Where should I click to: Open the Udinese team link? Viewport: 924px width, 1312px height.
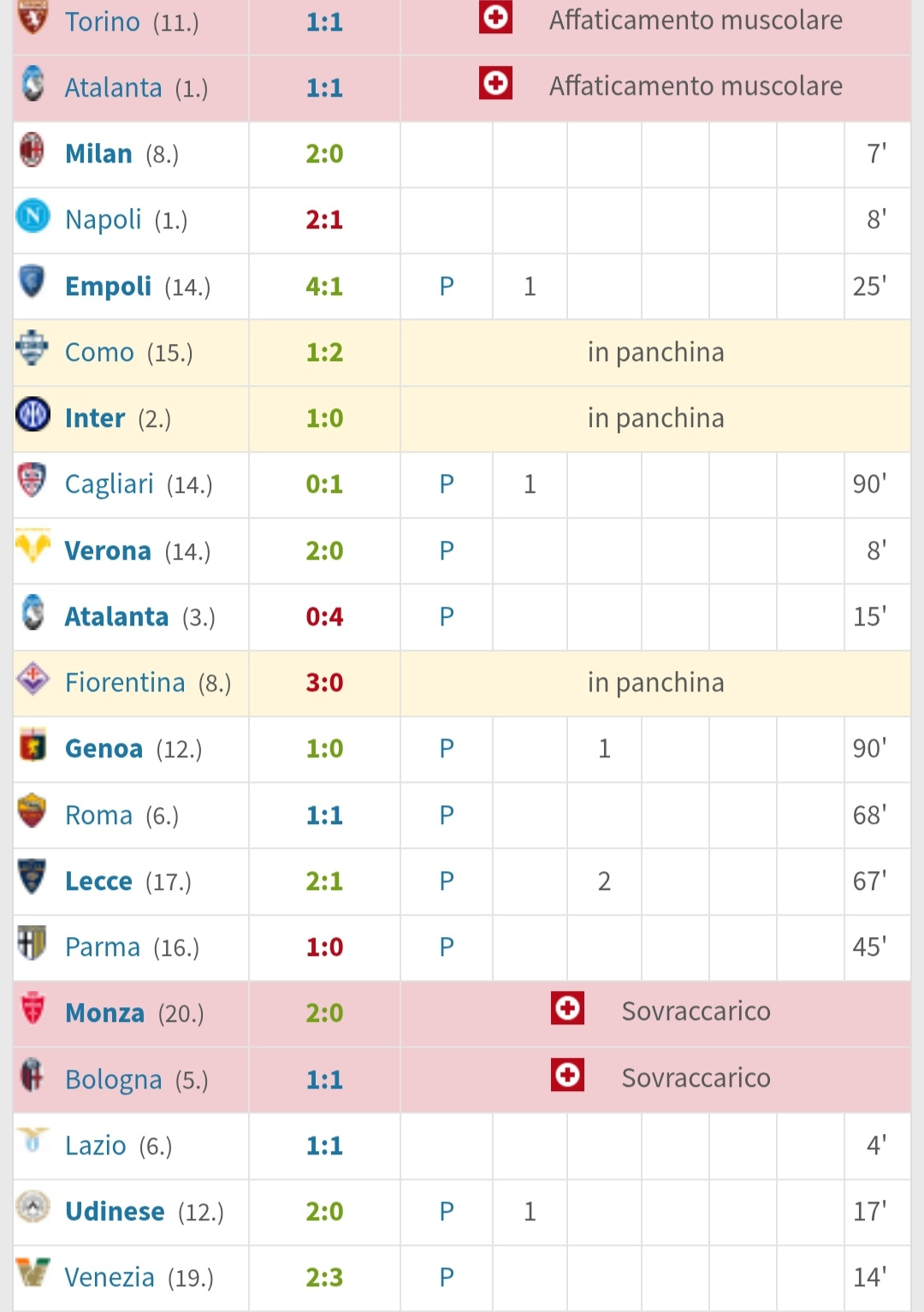pos(115,1212)
